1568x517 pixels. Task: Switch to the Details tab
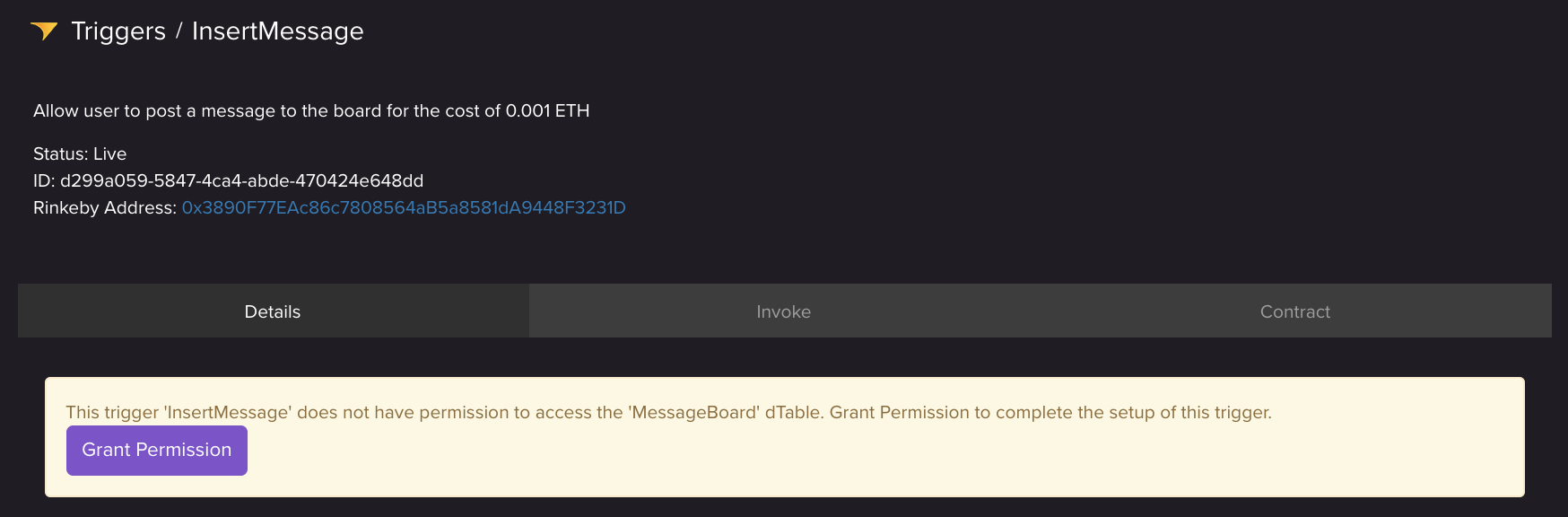pos(273,311)
